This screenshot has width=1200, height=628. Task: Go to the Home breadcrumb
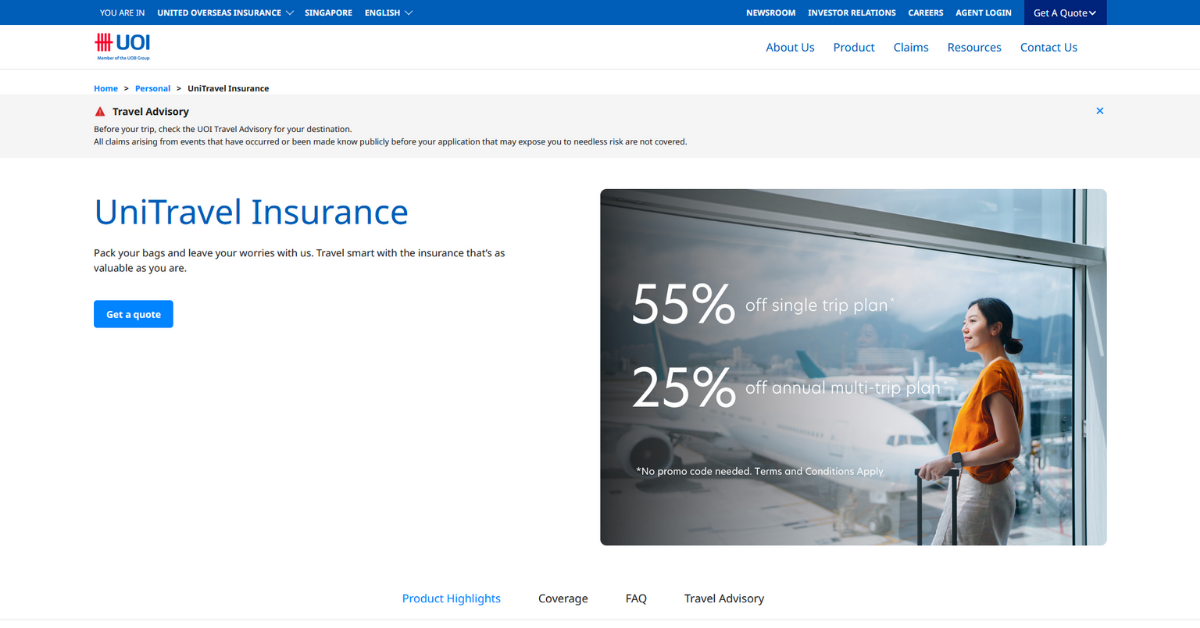106,88
